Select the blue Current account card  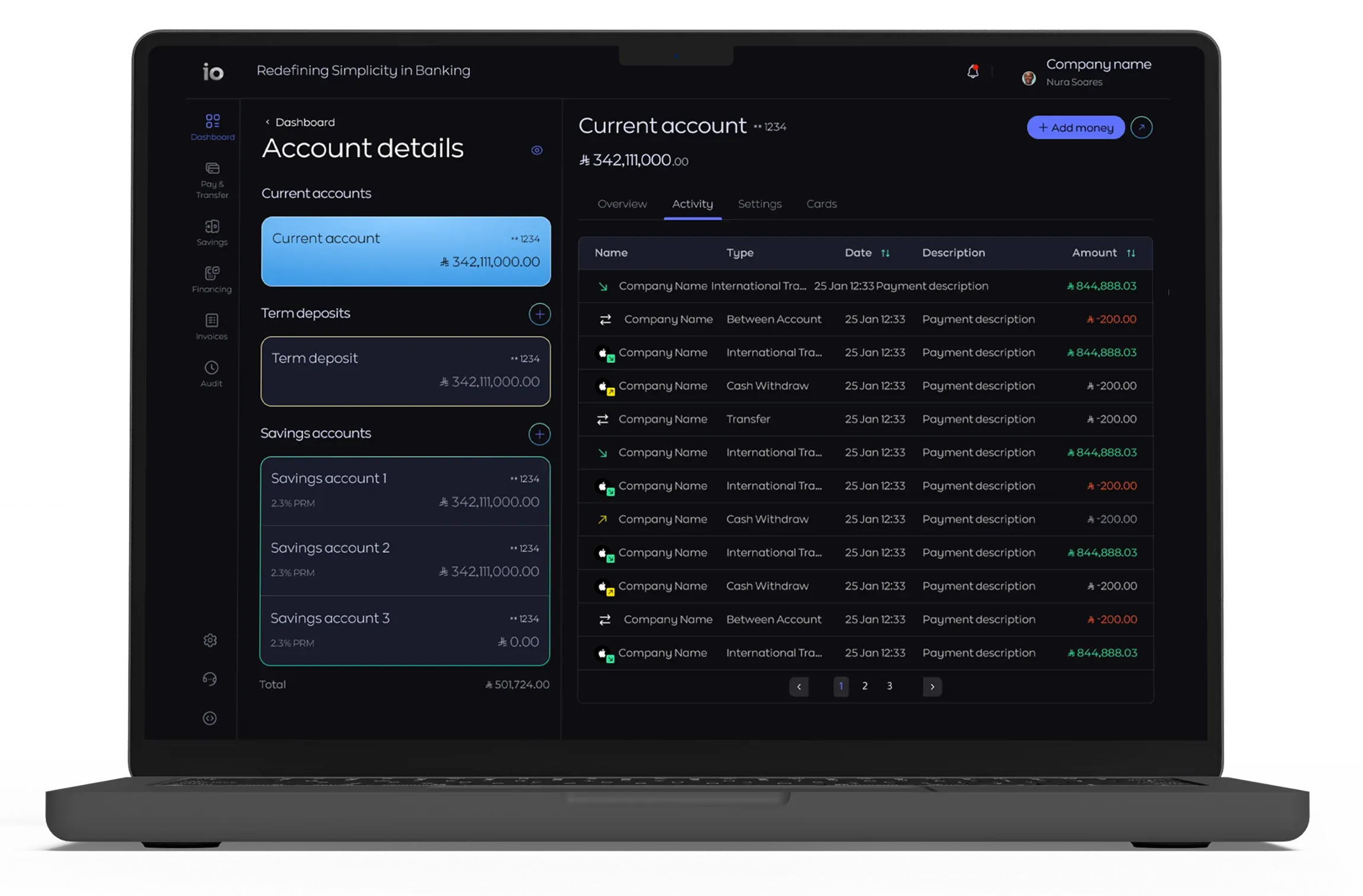click(x=405, y=251)
